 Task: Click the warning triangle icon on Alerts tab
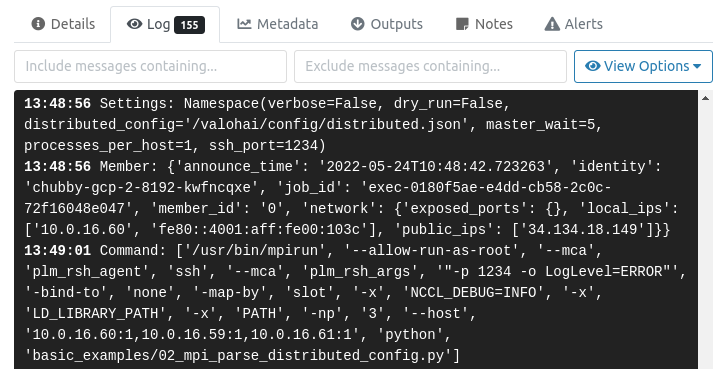point(552,24)
